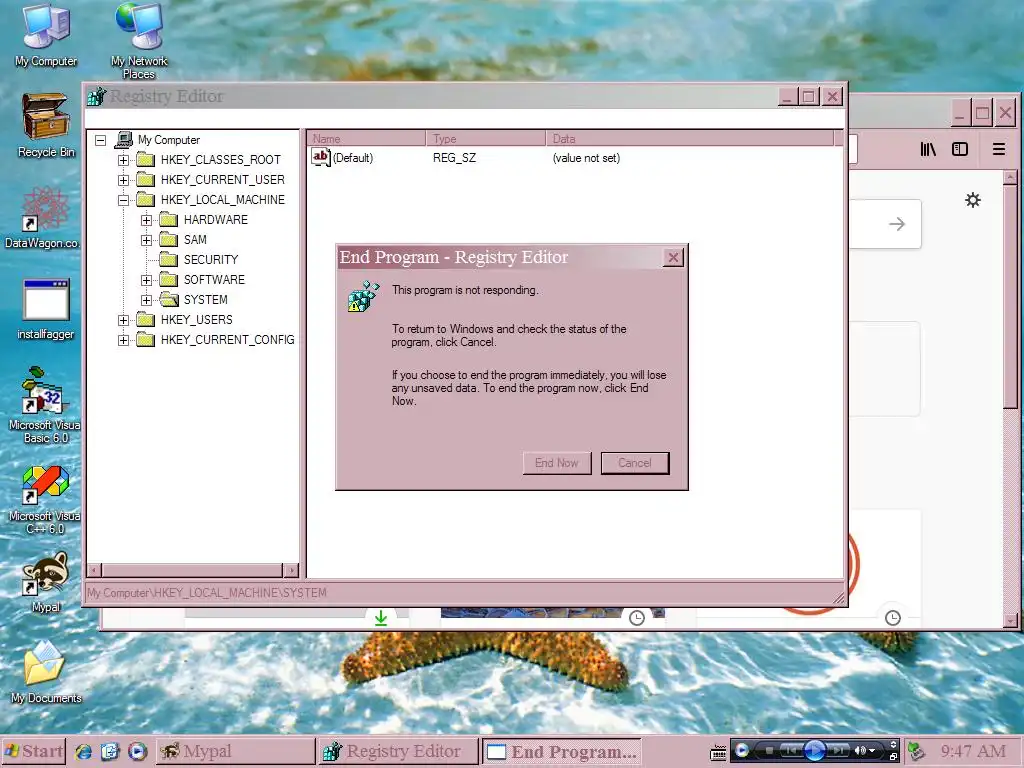
Task: Select the Recycle Bin treasure chest icon
Action: click(45, 116)
